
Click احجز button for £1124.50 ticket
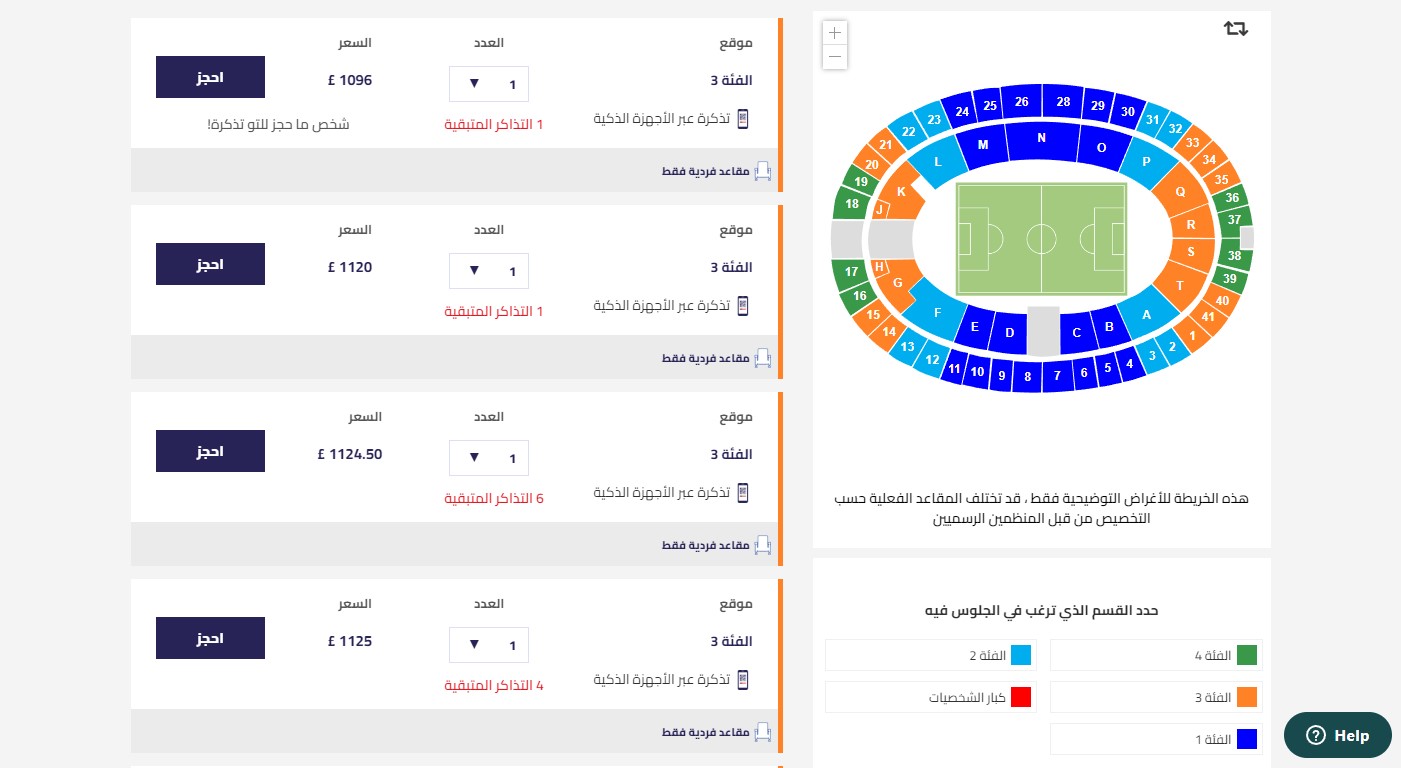(210, 451)
